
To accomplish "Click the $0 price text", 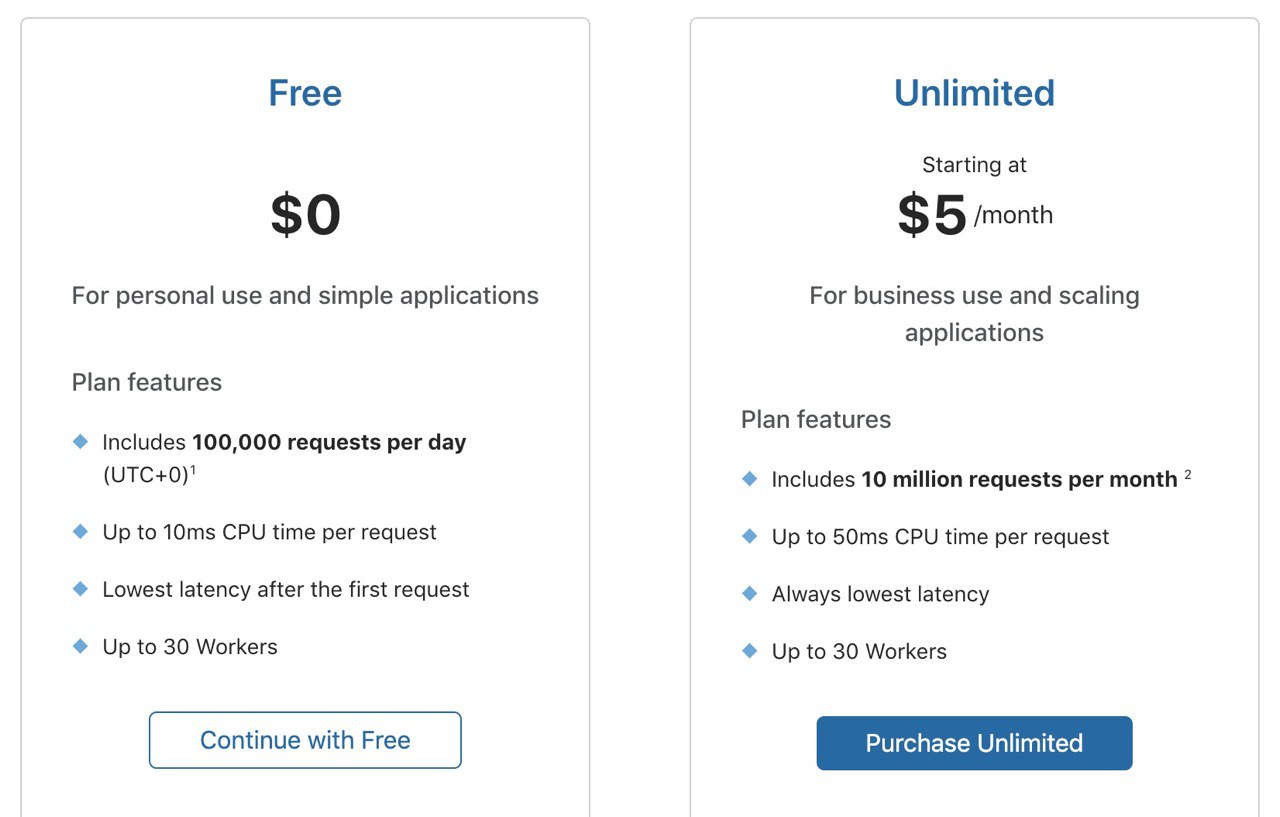I will 305,215.
